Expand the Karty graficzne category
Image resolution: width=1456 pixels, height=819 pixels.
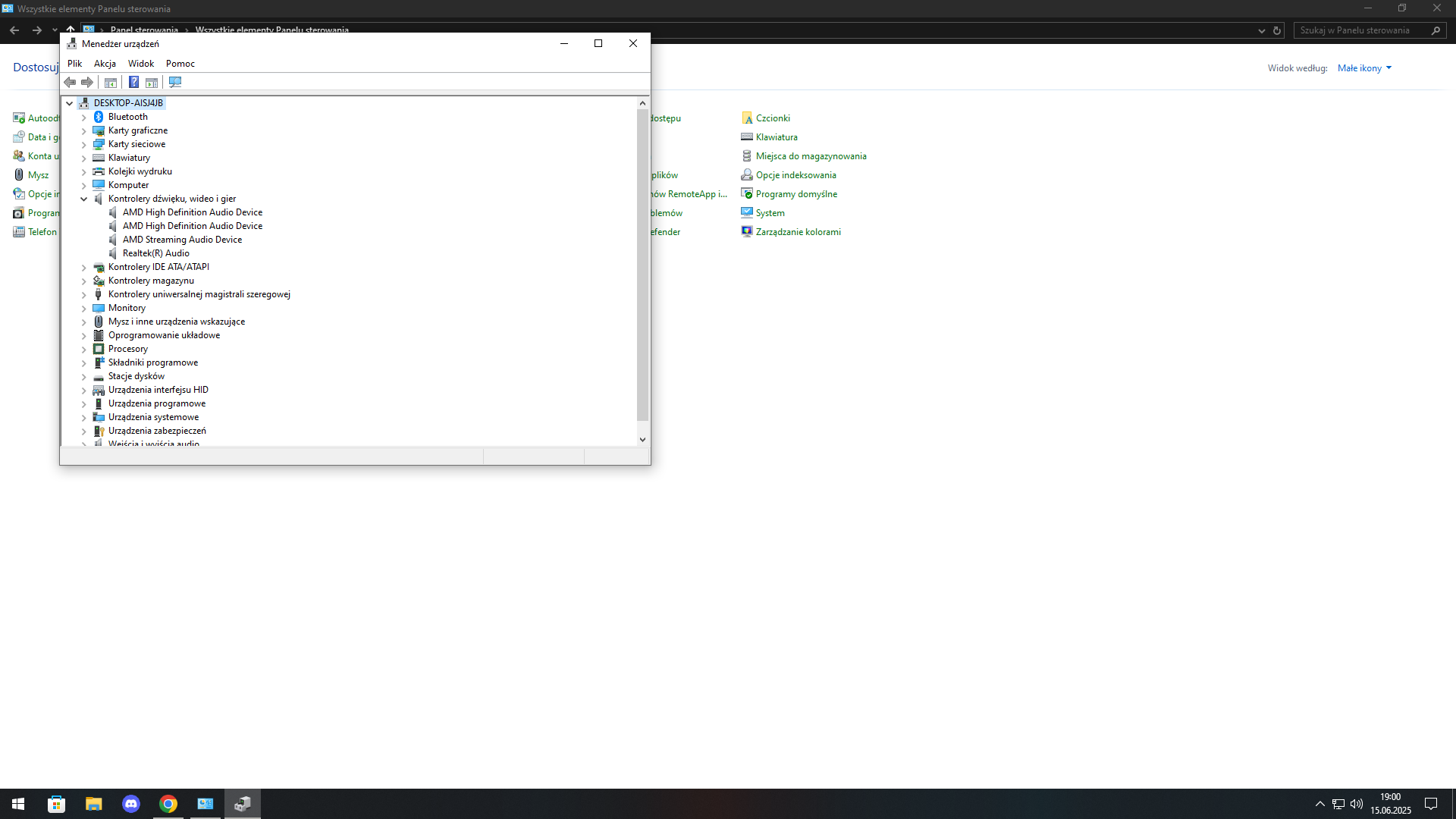pos(84,131)
